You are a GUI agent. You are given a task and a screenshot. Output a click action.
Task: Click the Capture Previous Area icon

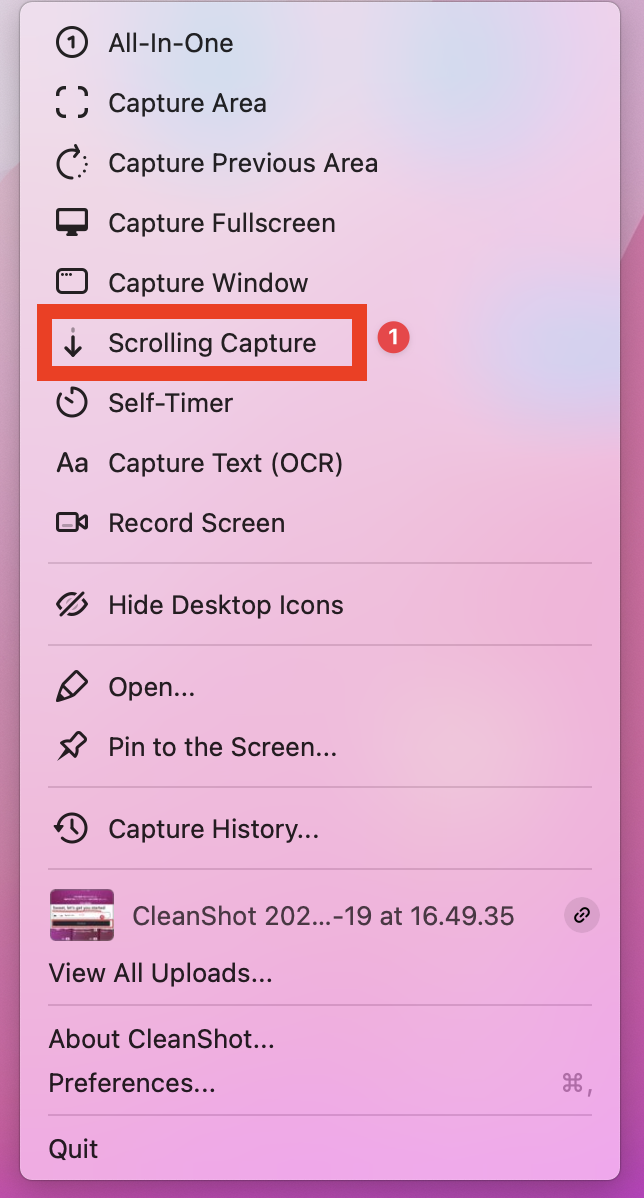tap(72, 163)
